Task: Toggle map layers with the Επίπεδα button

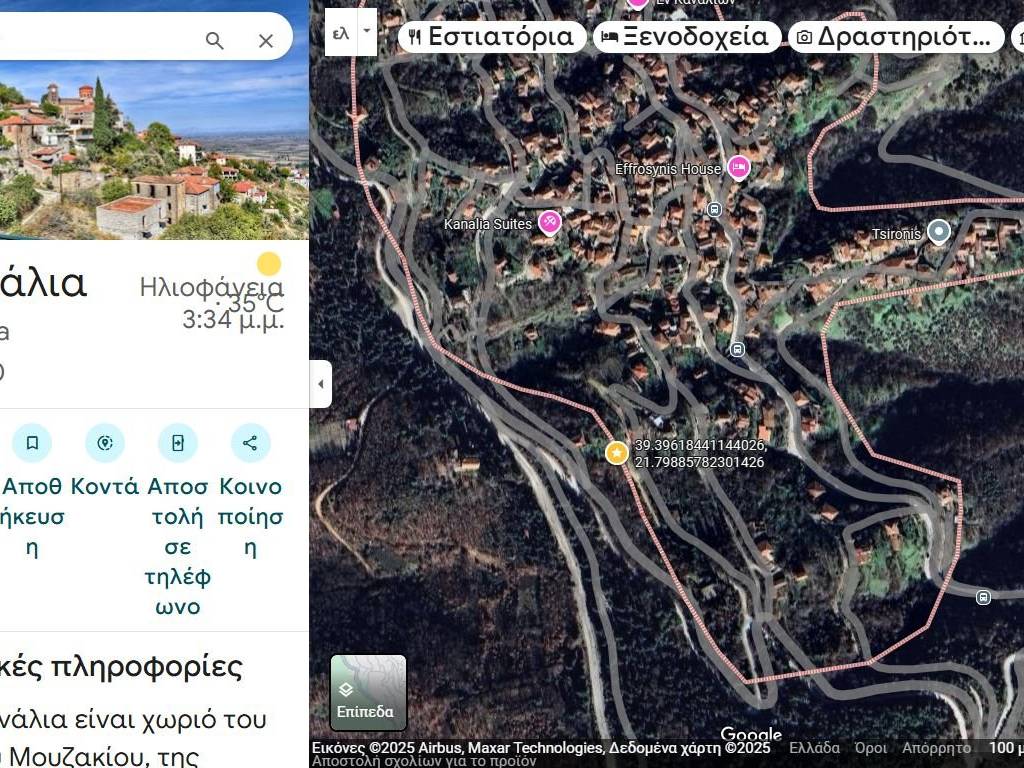Action: click(368, 693)
